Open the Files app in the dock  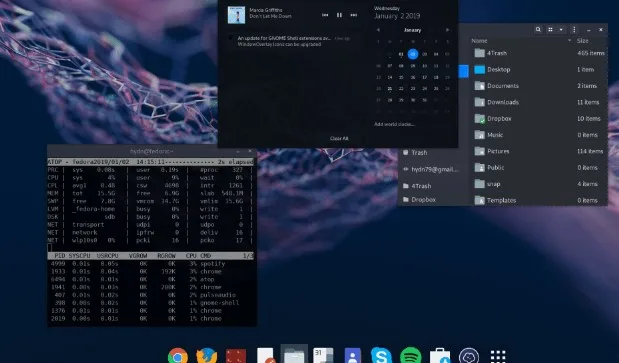point(294,355)
